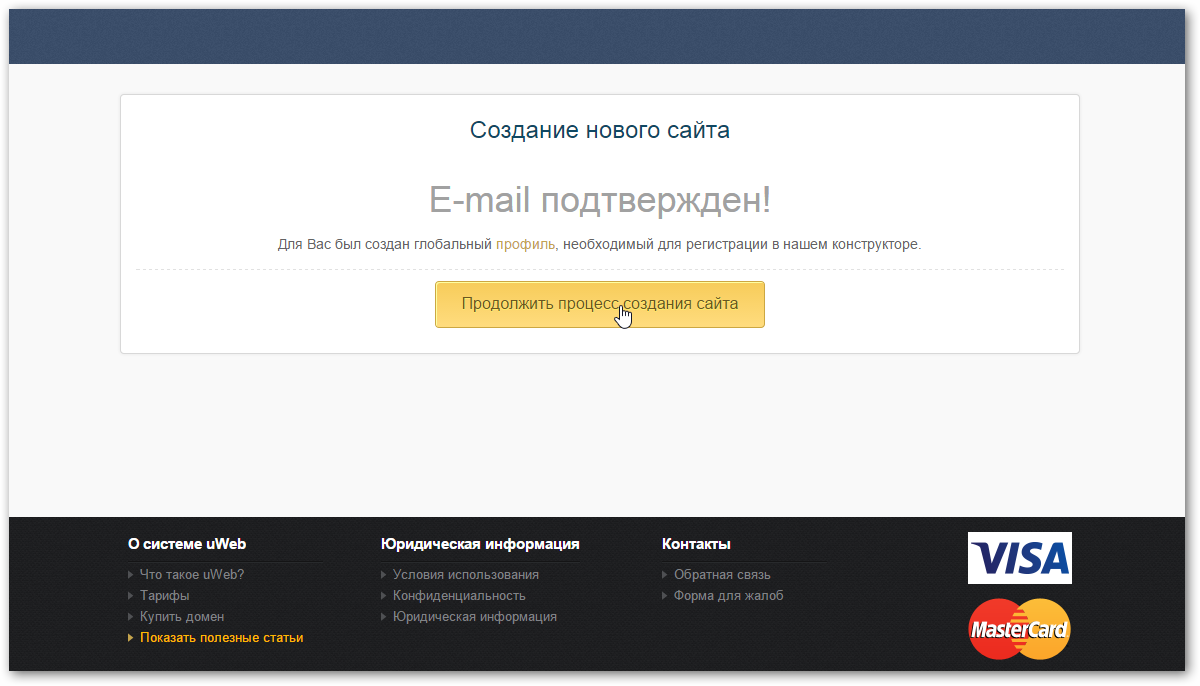Click the MasterCard payment logo

pos(1019,630)
